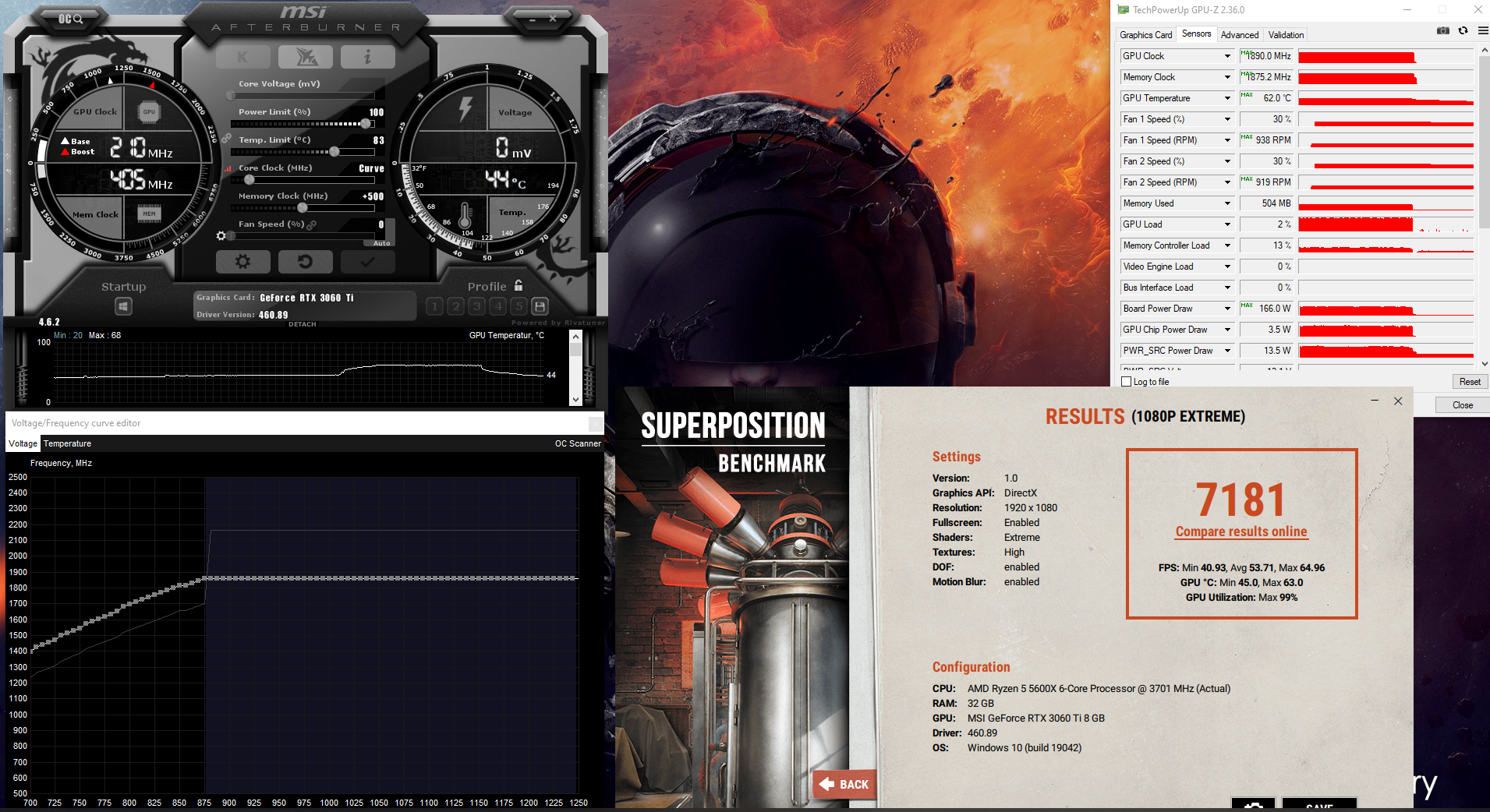
Task: Adjust the Core Clock slider handle
Action: click(x=250, y=179)
